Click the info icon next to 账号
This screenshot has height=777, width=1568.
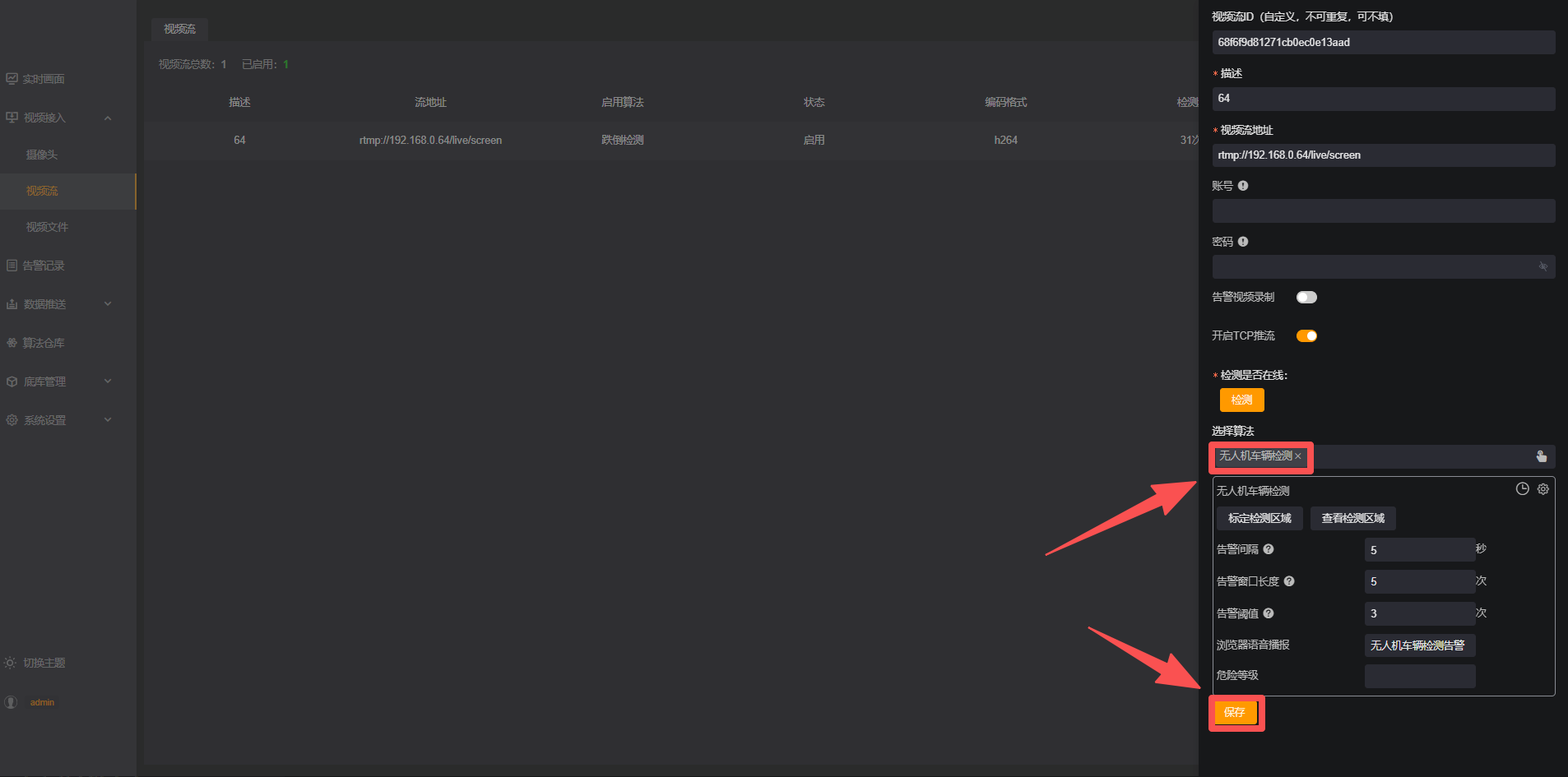(1243, 186)
